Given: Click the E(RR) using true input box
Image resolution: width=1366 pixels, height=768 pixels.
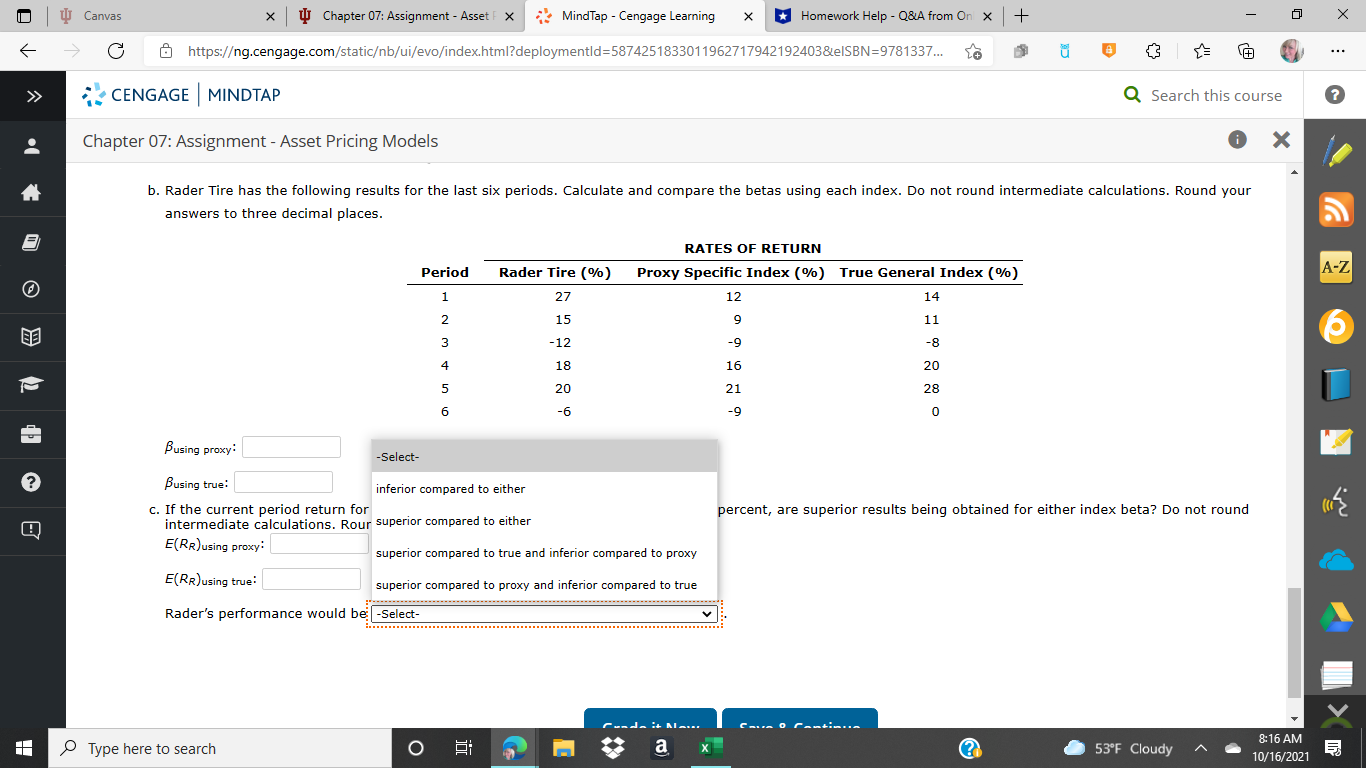Looking at the screenshot, I should pyautogui.click(x=311, y=579).
